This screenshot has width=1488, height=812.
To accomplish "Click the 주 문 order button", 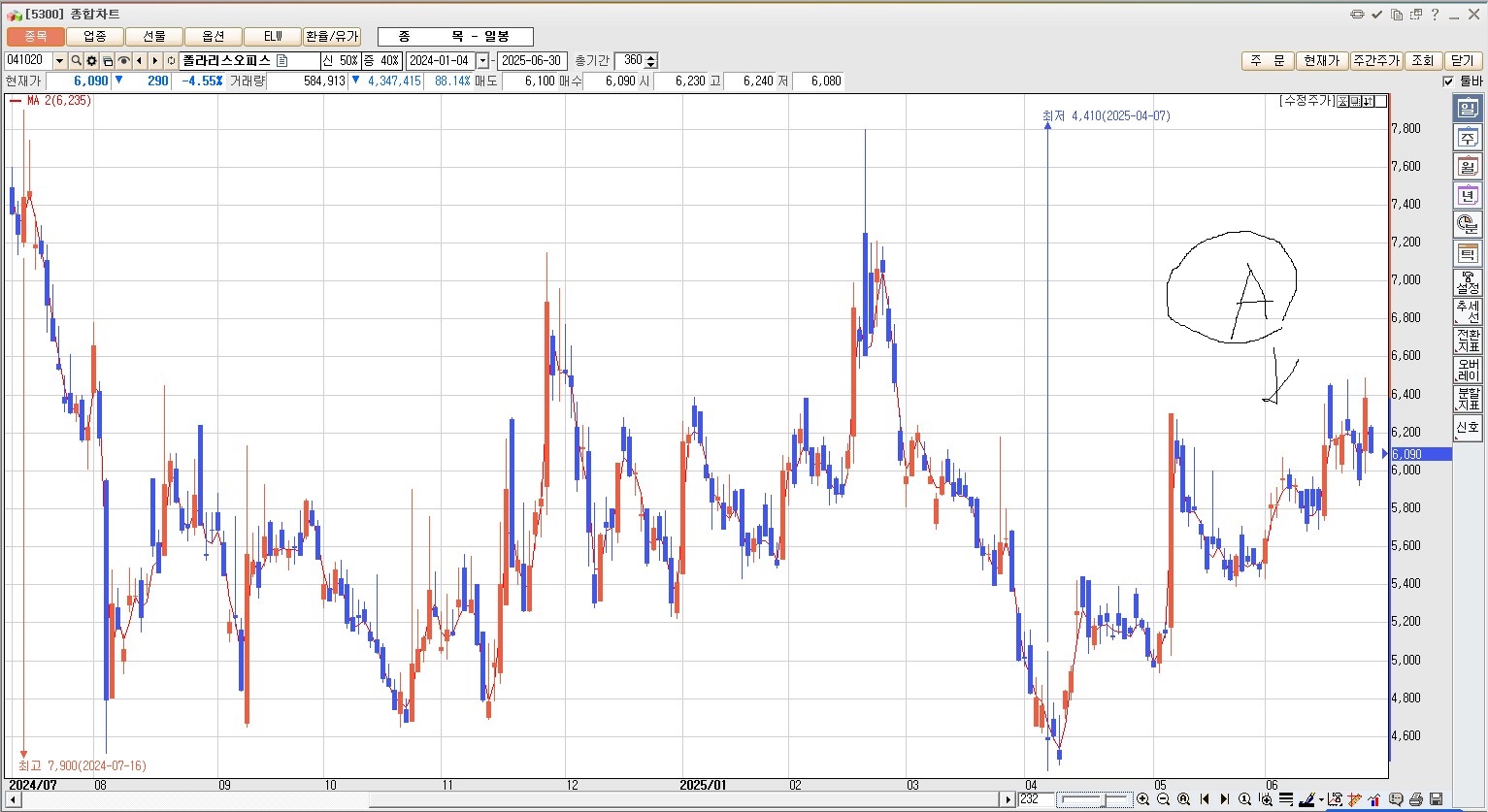I will point(1267,61).
